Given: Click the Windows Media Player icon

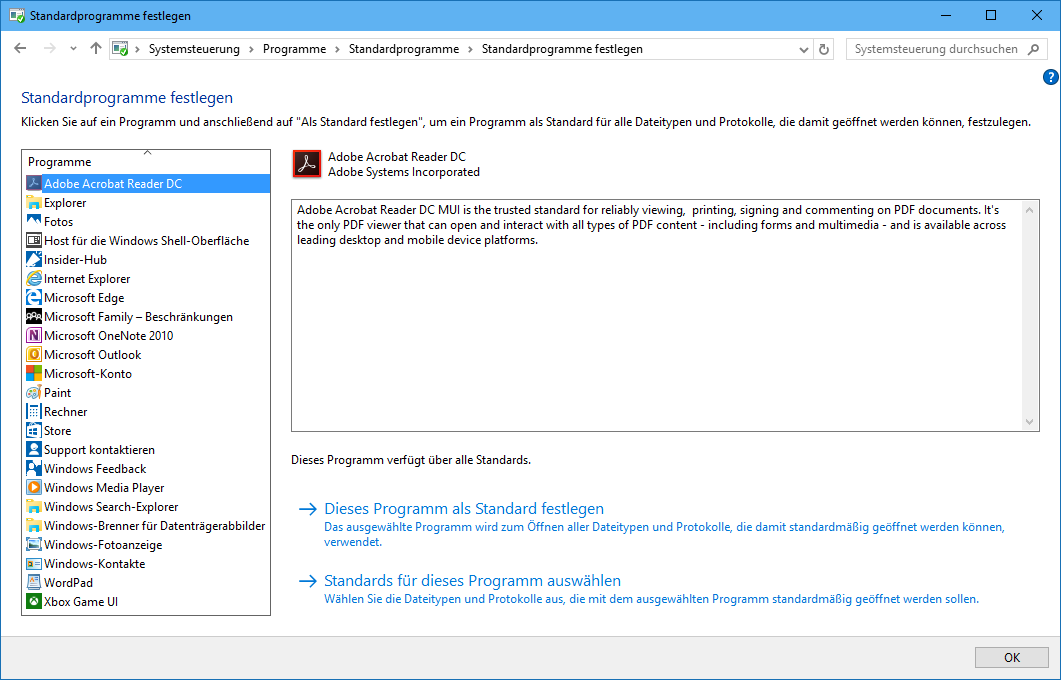Looking at the screenshot, I should point(34,487).
